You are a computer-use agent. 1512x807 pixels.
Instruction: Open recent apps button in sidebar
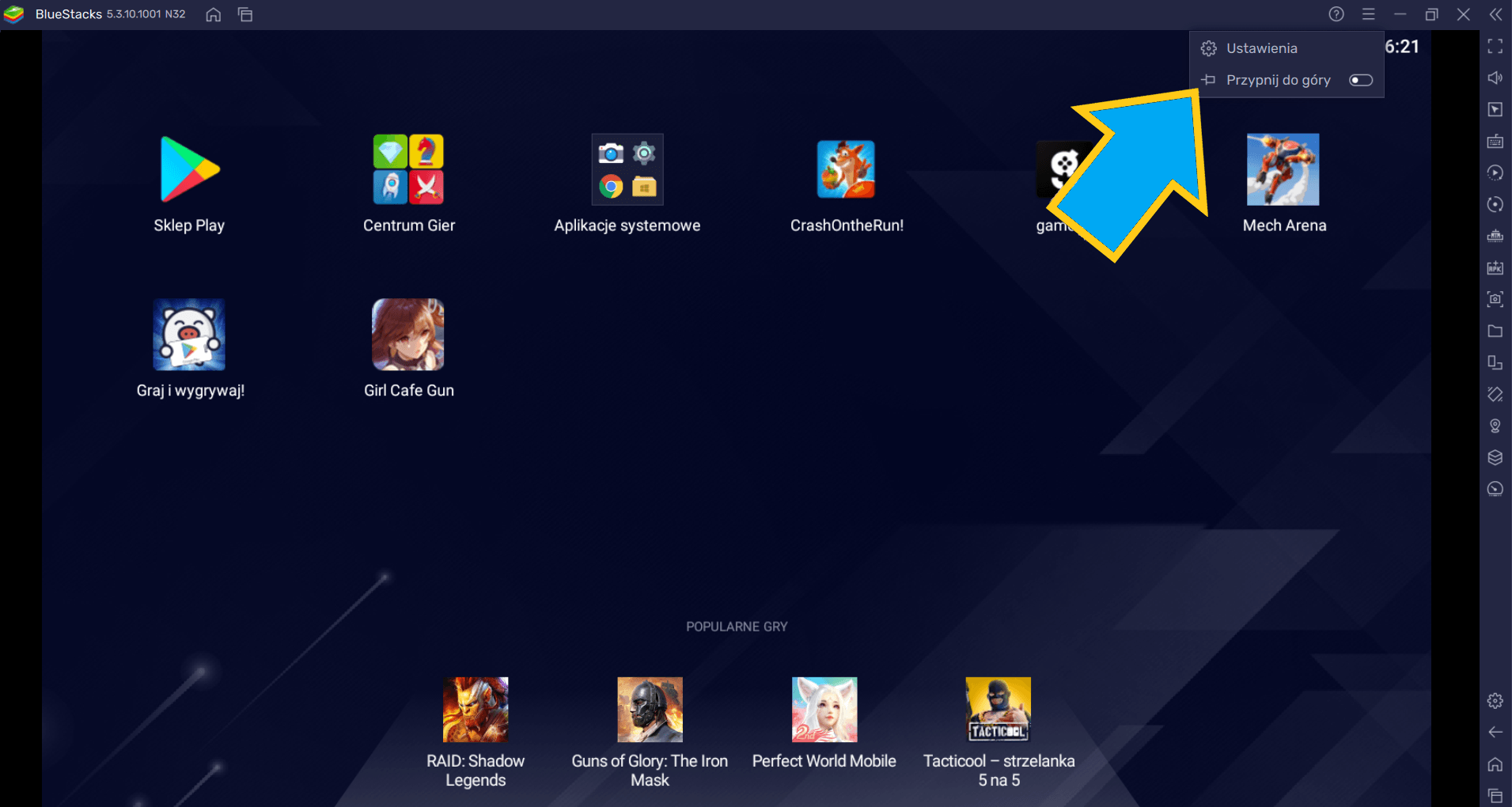click(1495, 795)
